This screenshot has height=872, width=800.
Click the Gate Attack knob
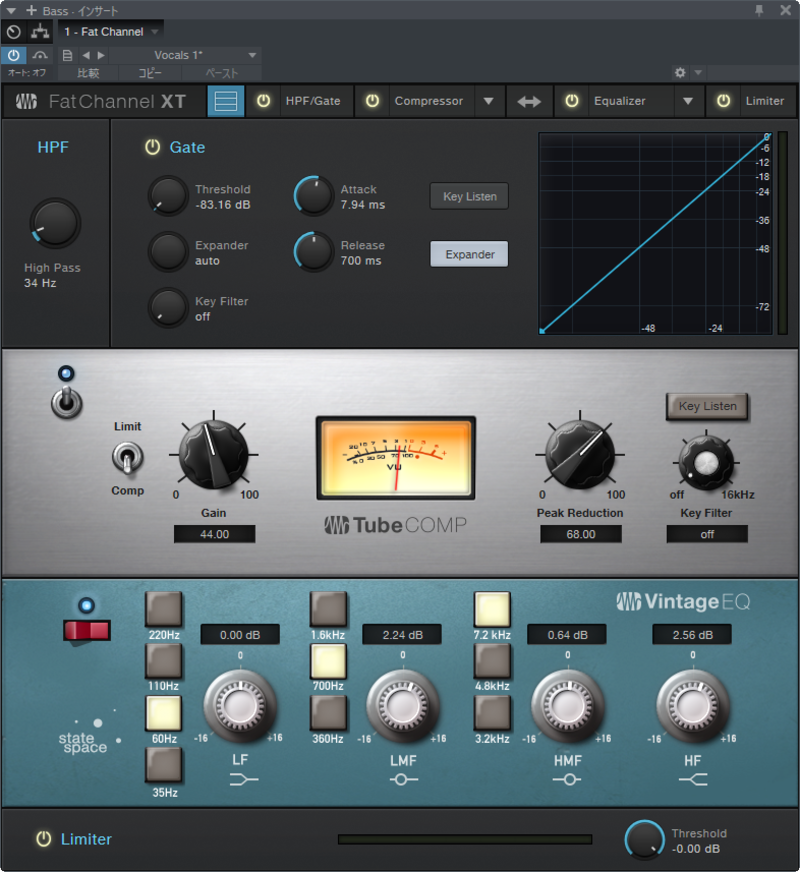314,196
